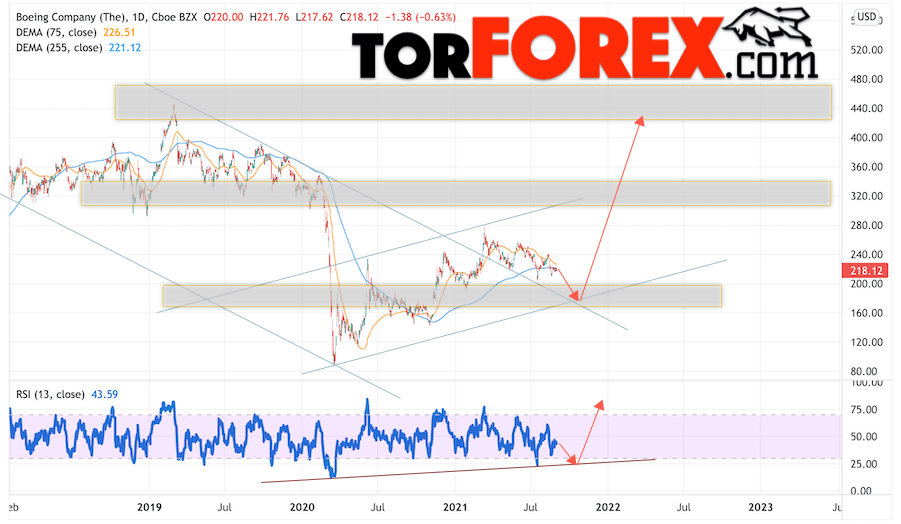Image resolution: width=901 pixels, height=524 pixels.
Task: Click the 320.00 price axis label
Action: tap(867, 196)
